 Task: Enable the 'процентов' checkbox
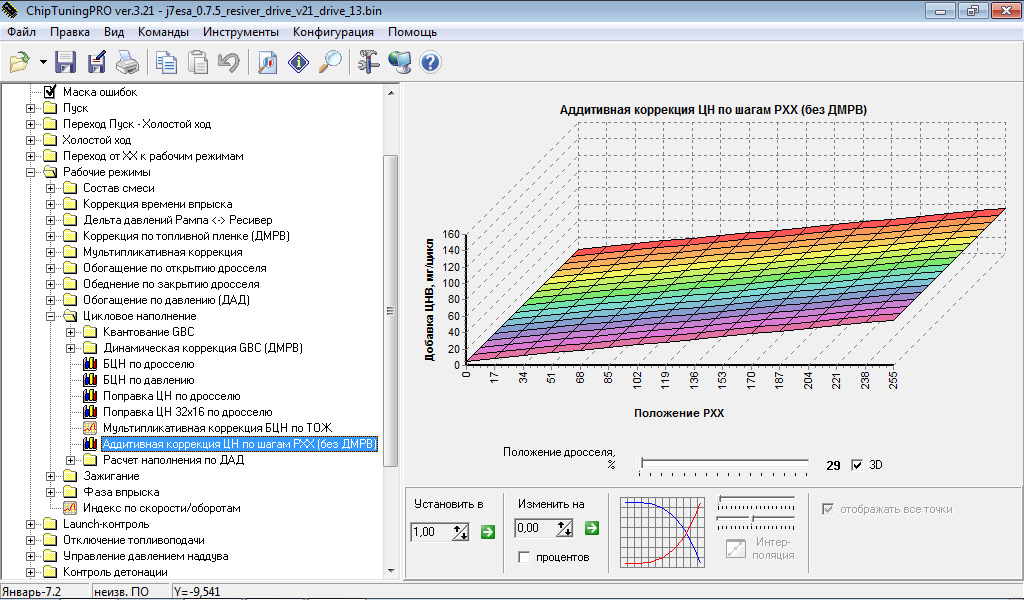pyautogui.click(x=524, y=557)
